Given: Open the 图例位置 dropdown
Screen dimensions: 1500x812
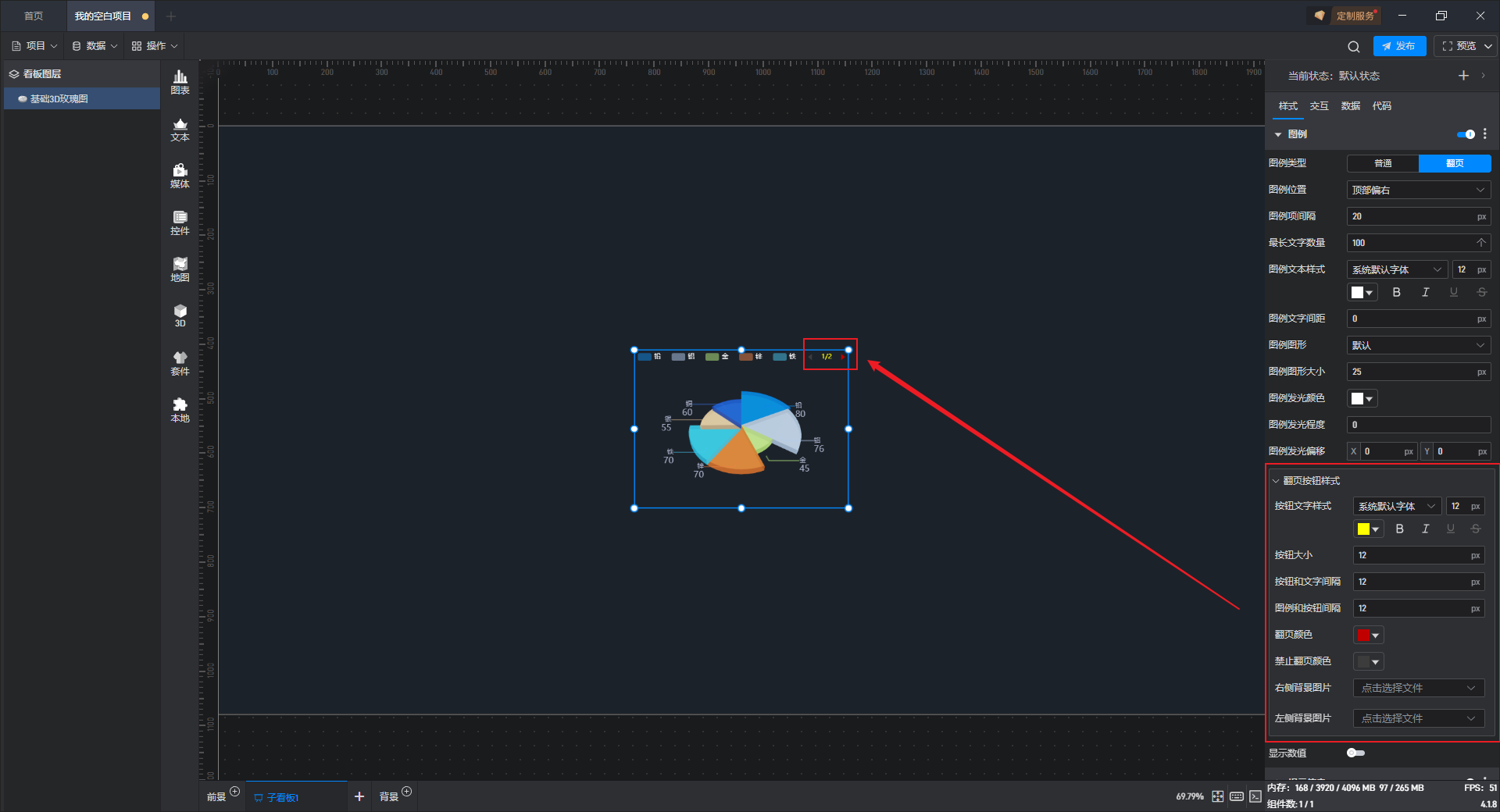Looking at the screenshot, I should coord(1419,190).
